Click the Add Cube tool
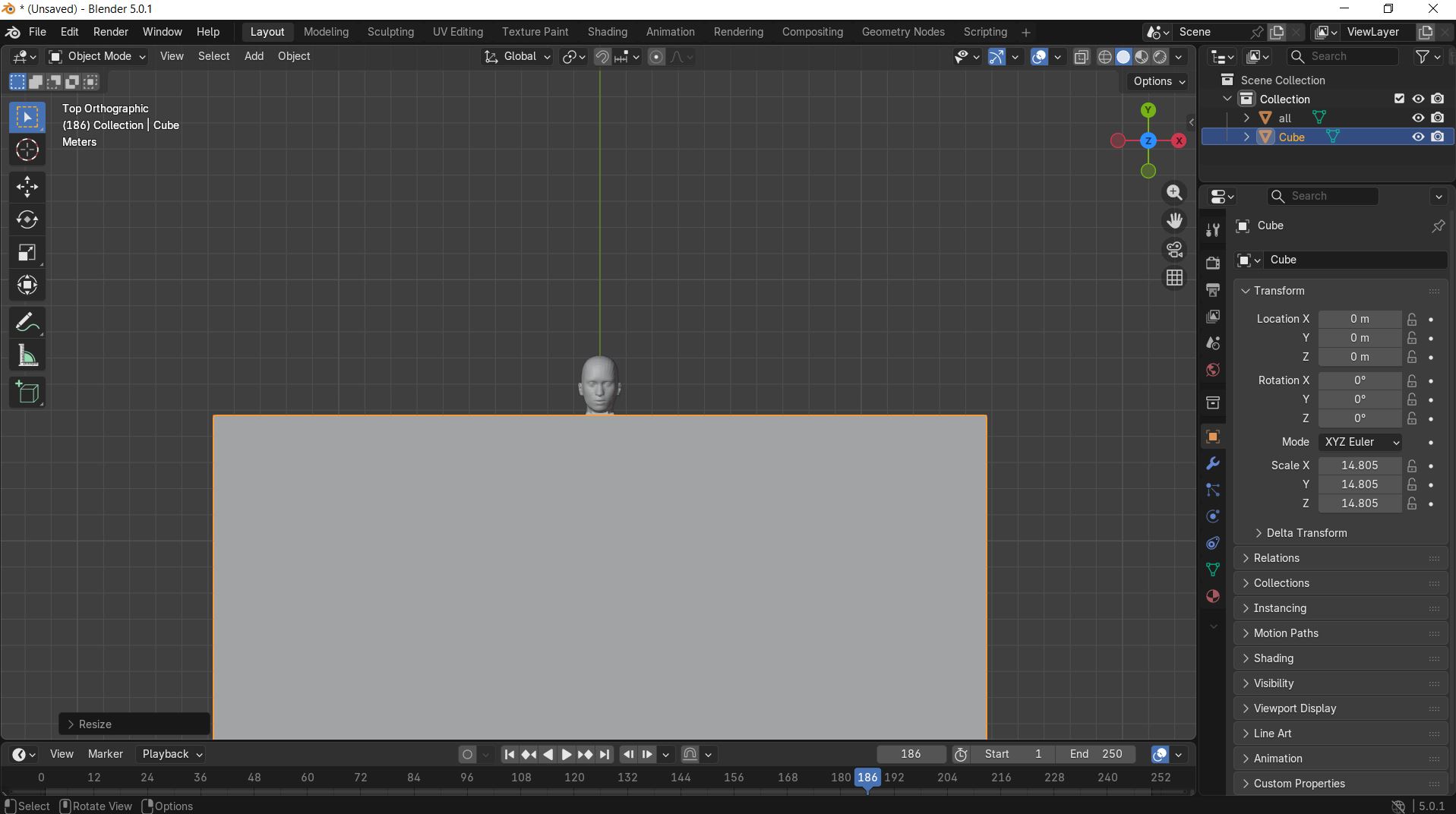The width and height of the screenshot is (1456, 814). (27, 393)
